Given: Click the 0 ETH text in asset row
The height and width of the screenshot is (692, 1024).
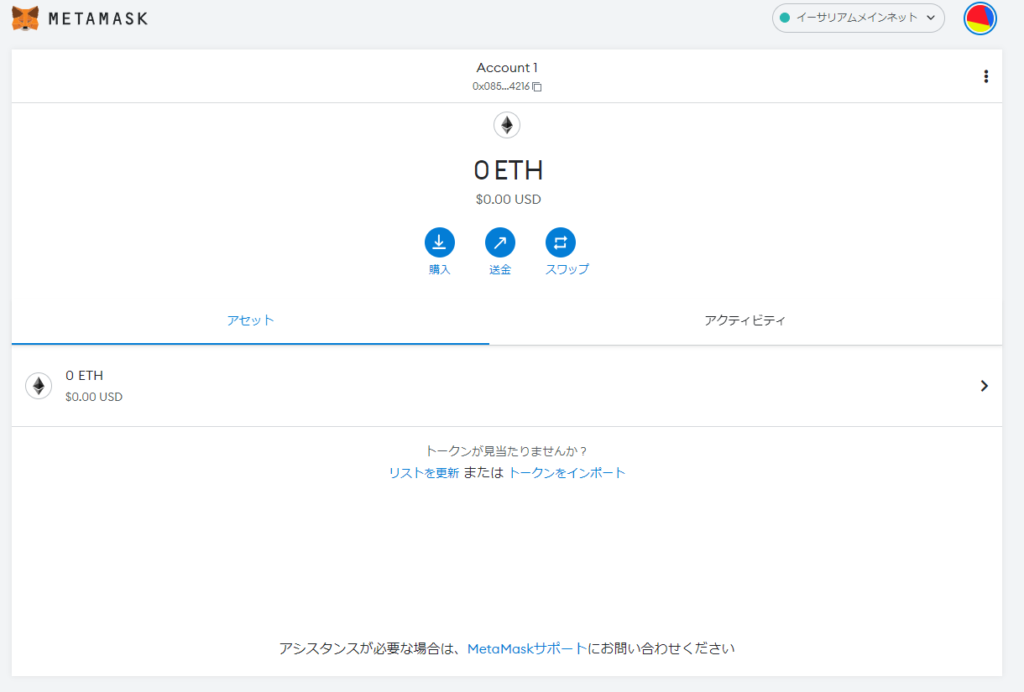Looking at the screenshot, I should pyautogui.click(x=84, y=375).
